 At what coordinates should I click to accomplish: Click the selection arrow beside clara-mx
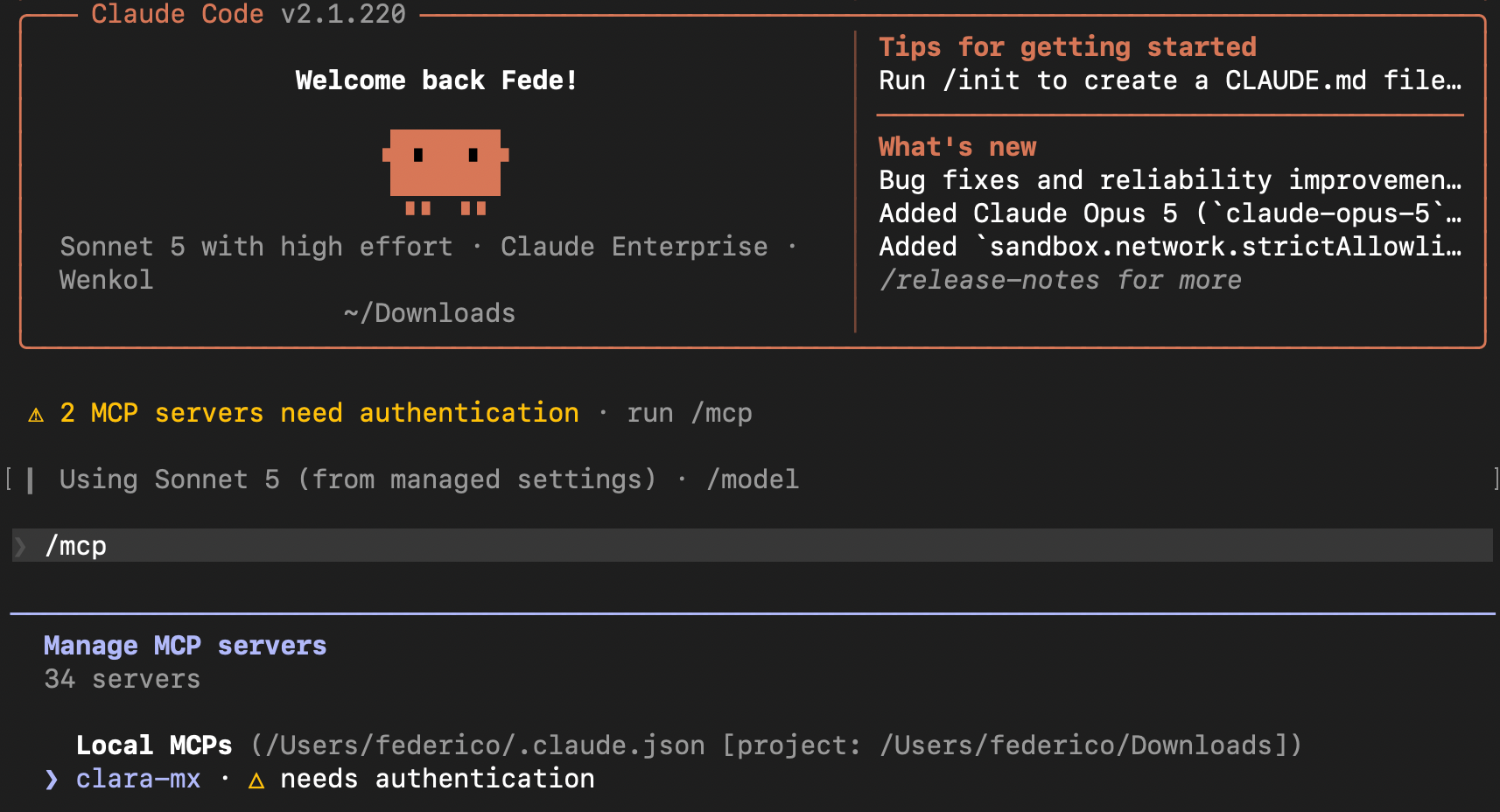coord(52,779)
